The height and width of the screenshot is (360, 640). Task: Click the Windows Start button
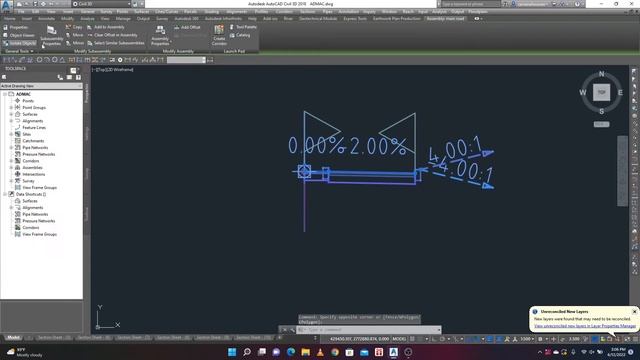(x=232, y=352)
